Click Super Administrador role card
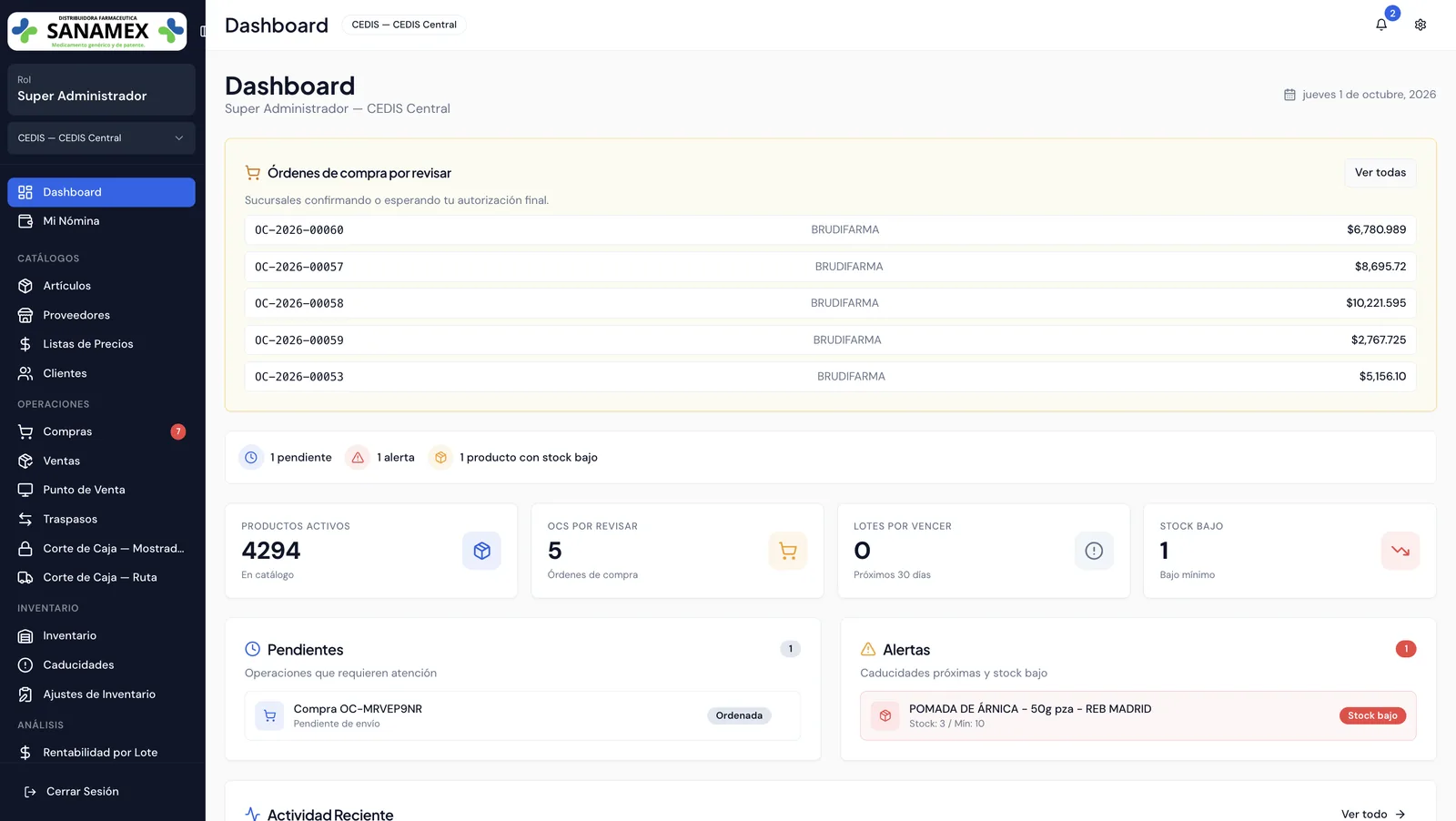 click(101, 89)
